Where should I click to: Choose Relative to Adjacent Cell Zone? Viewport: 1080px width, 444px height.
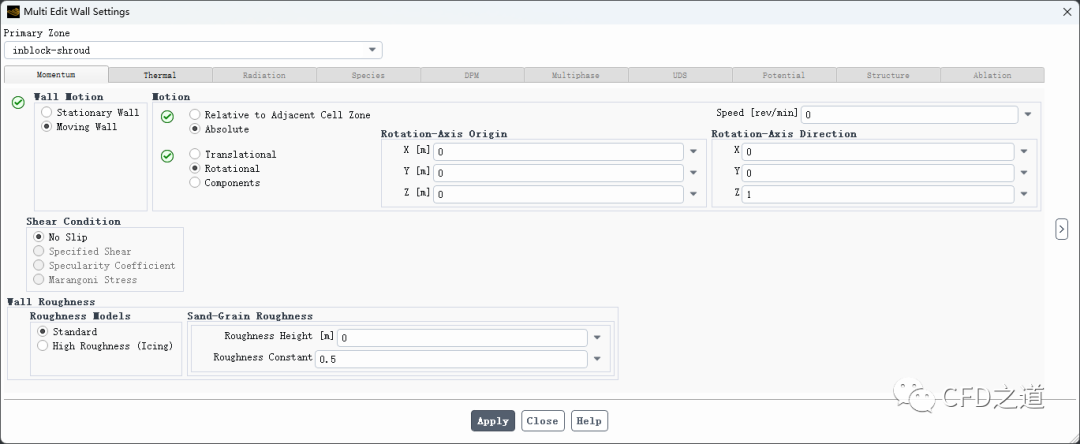280,115
